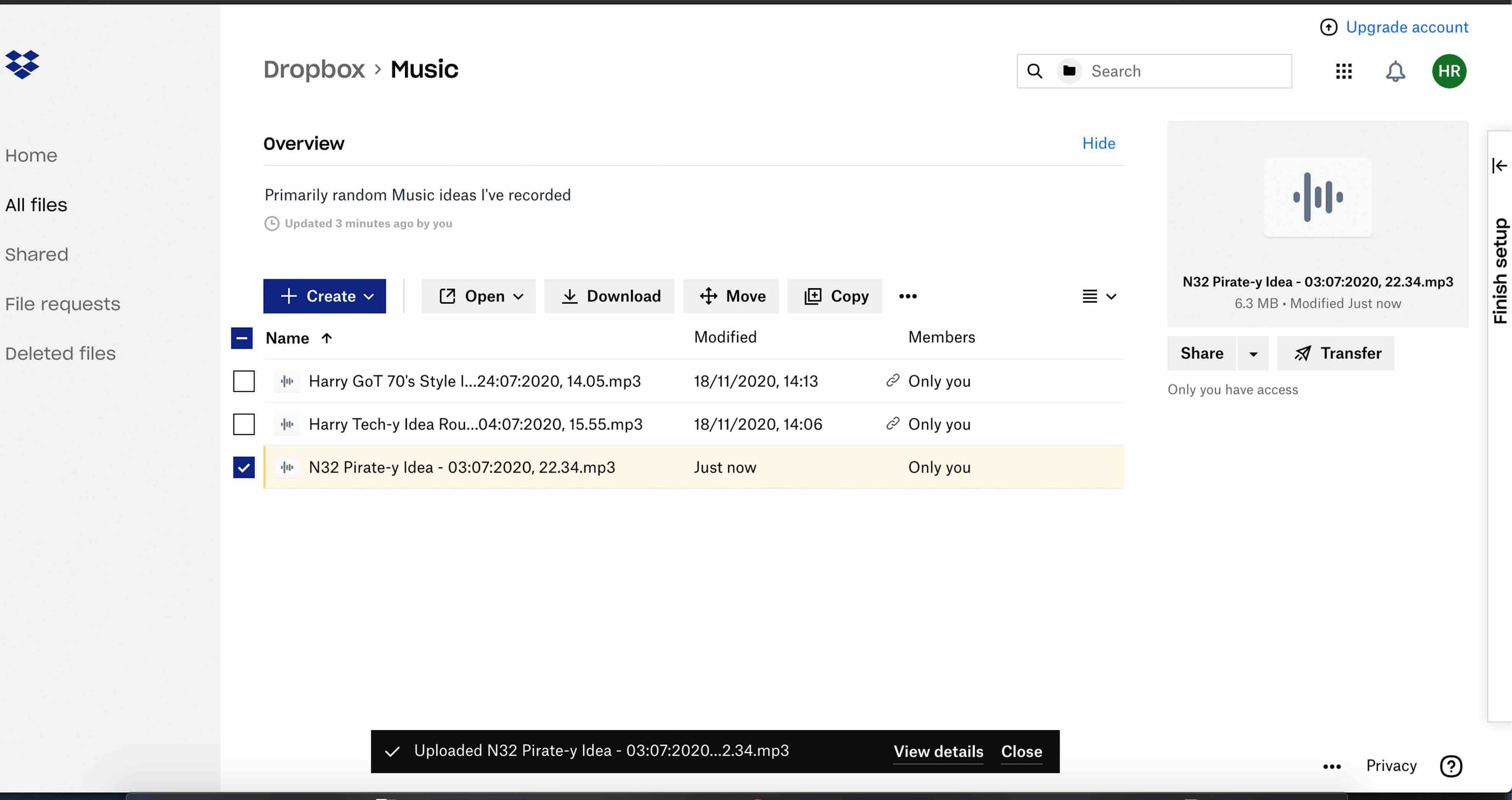Image resolution: width=1512 pixels, height=800 pixels.
Task: Open the app grid launcher icon
Action: pyautogui.click(x=1344, y=71)
